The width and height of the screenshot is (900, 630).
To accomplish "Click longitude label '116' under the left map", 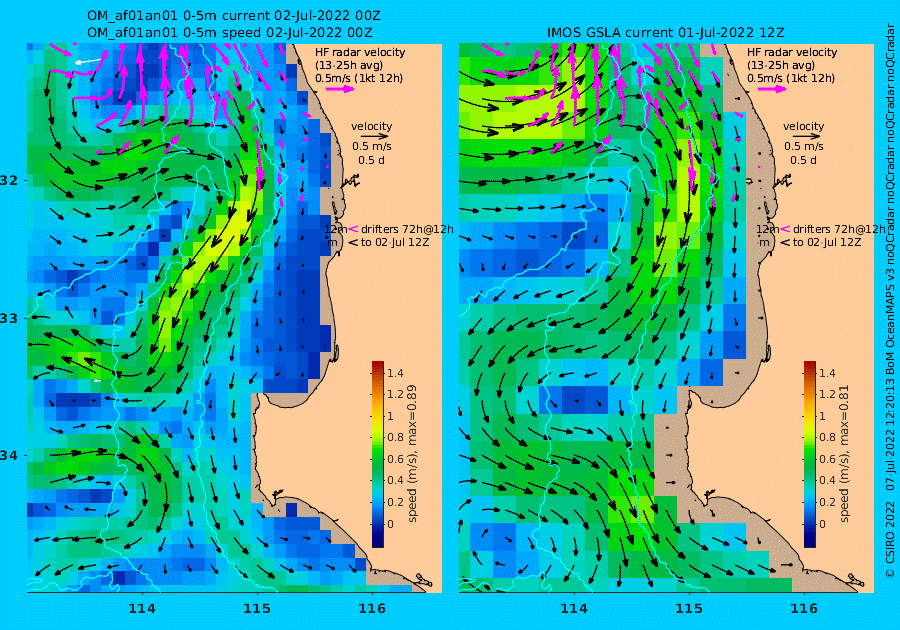I will tap(372, 609).
